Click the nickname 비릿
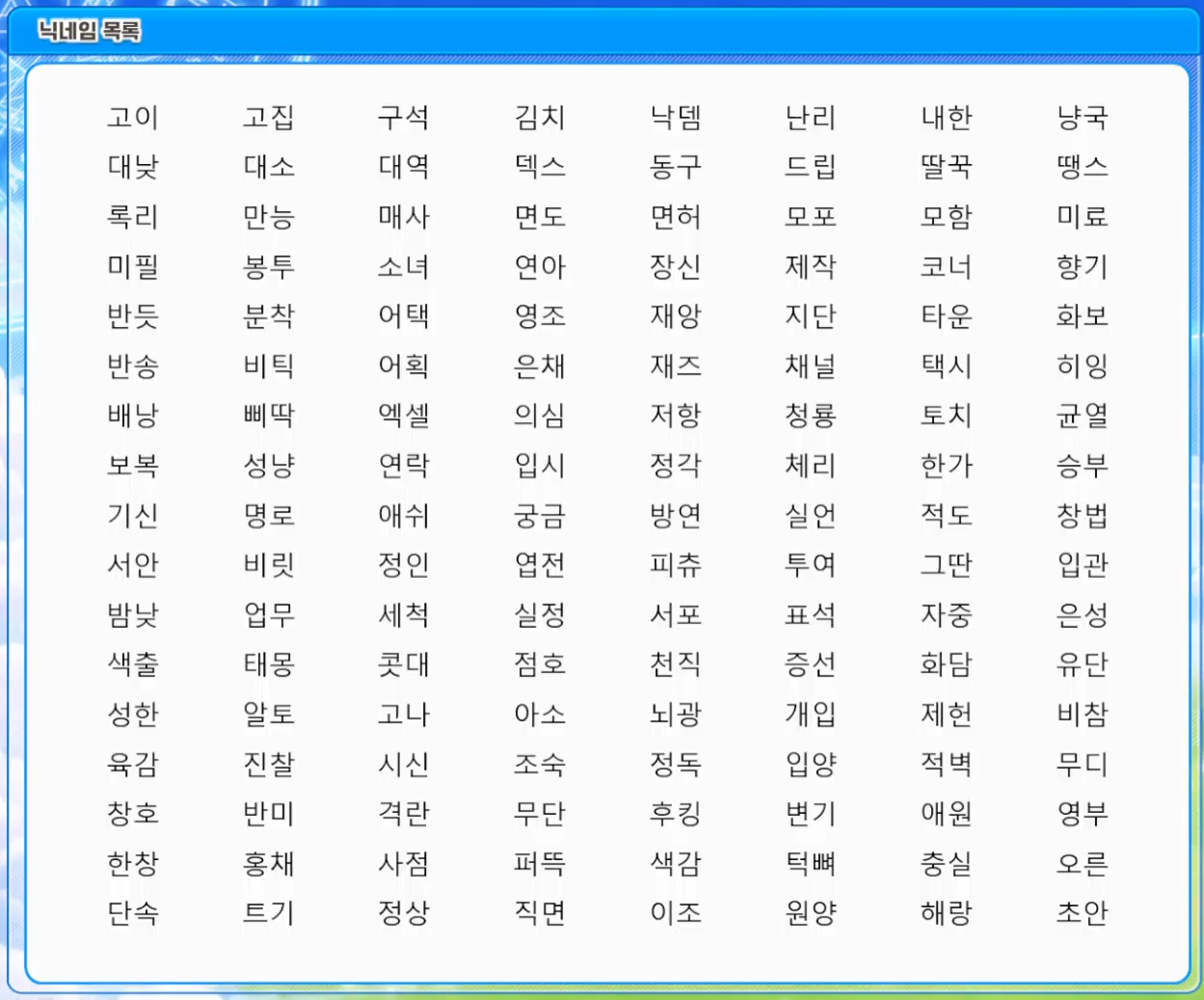1204x1000 pixels. 269,565
